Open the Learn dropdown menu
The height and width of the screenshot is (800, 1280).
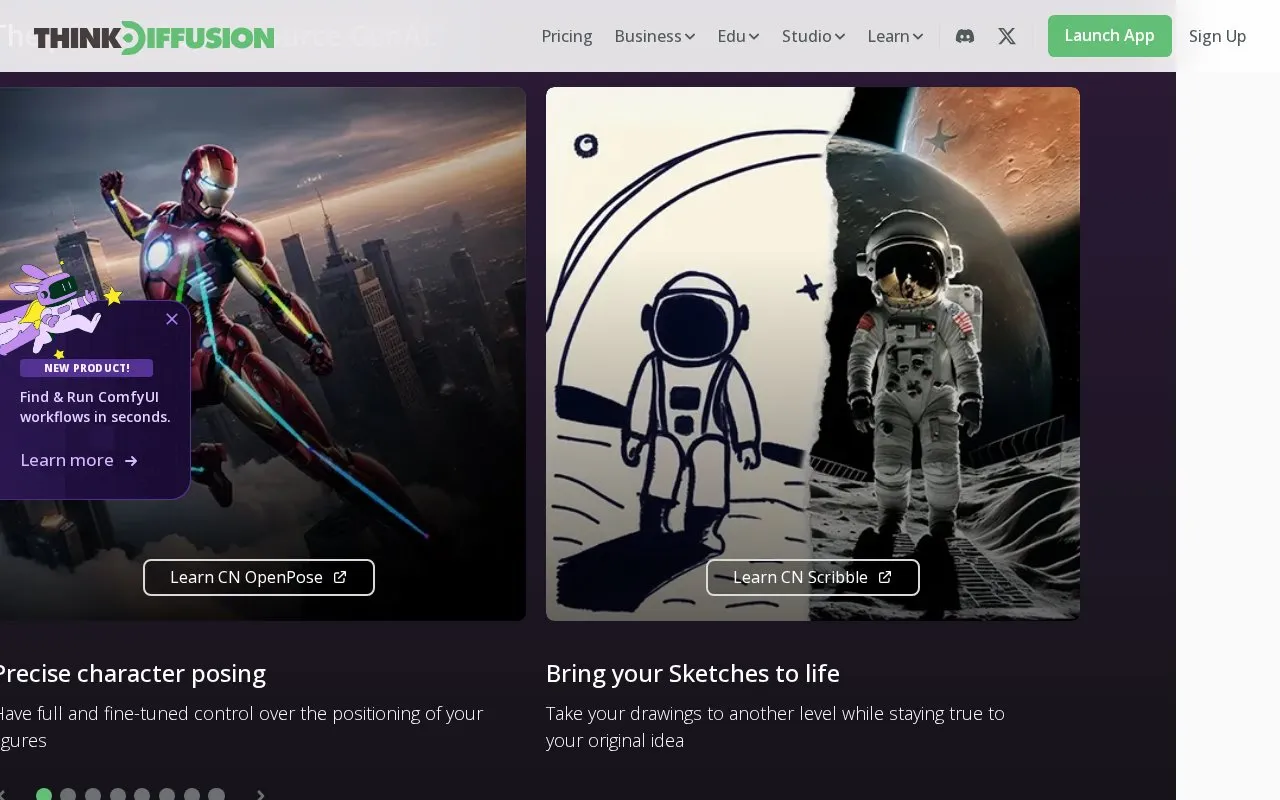tap(895, 36)
